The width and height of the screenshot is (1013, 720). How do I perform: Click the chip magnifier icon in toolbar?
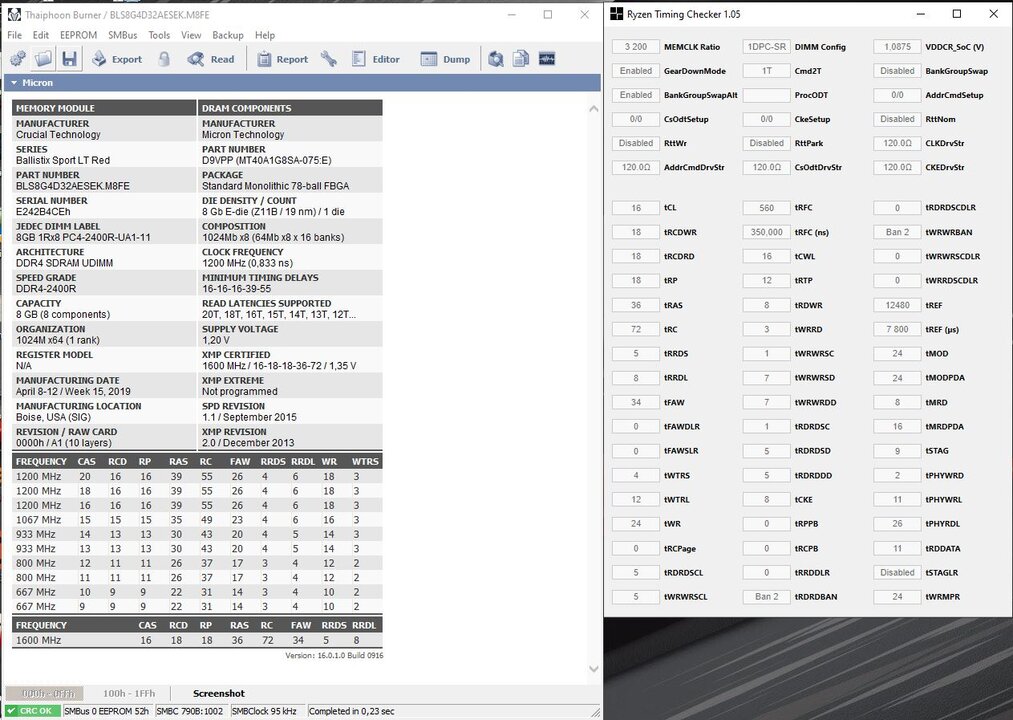pos(496,59)
